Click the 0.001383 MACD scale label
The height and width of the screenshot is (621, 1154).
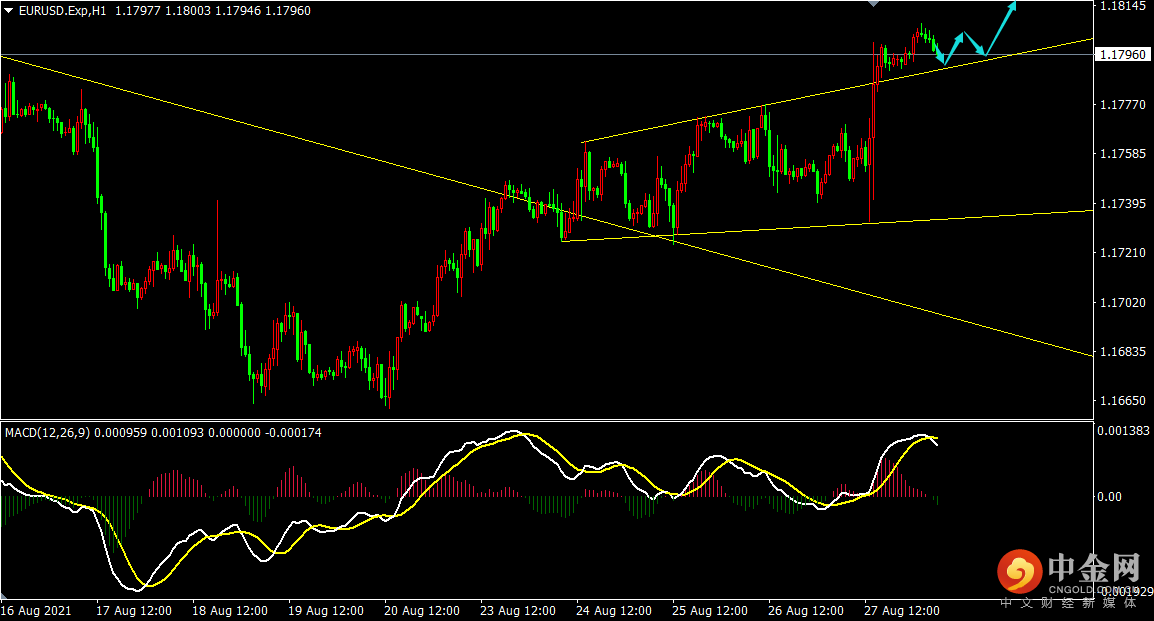point(1123,430)
